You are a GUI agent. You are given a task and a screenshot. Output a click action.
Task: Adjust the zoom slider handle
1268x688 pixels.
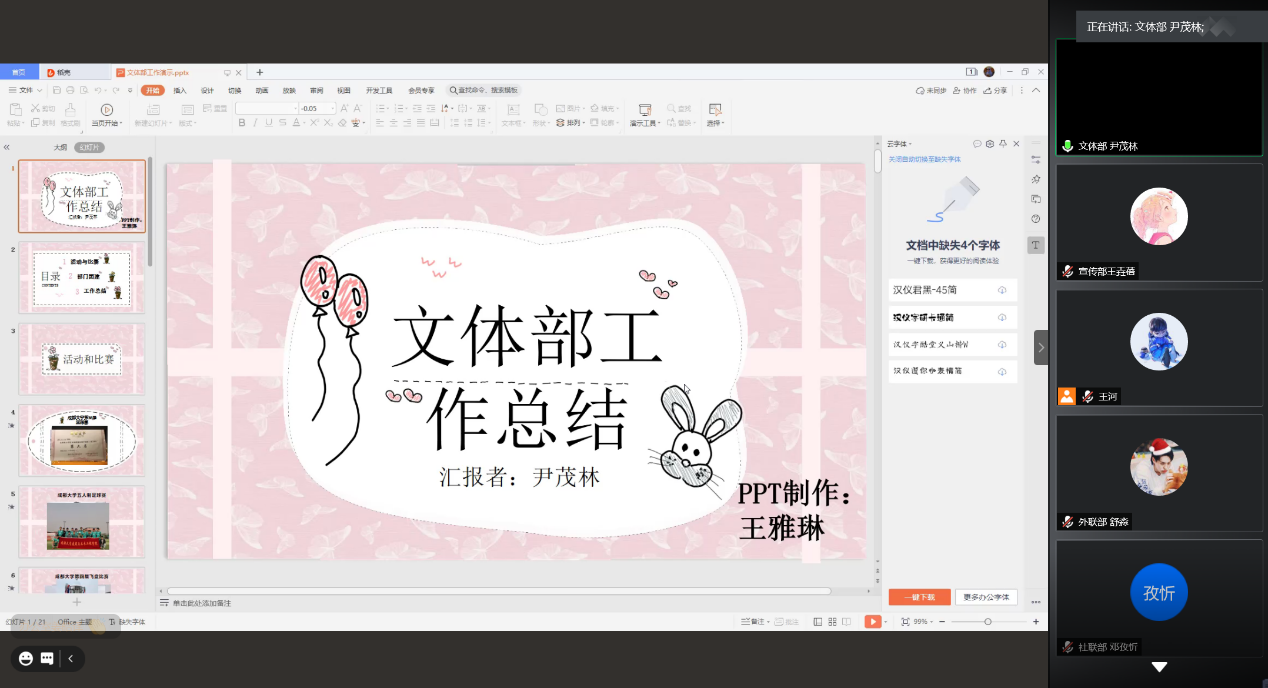pyautogui.click(x=988, y=622)
